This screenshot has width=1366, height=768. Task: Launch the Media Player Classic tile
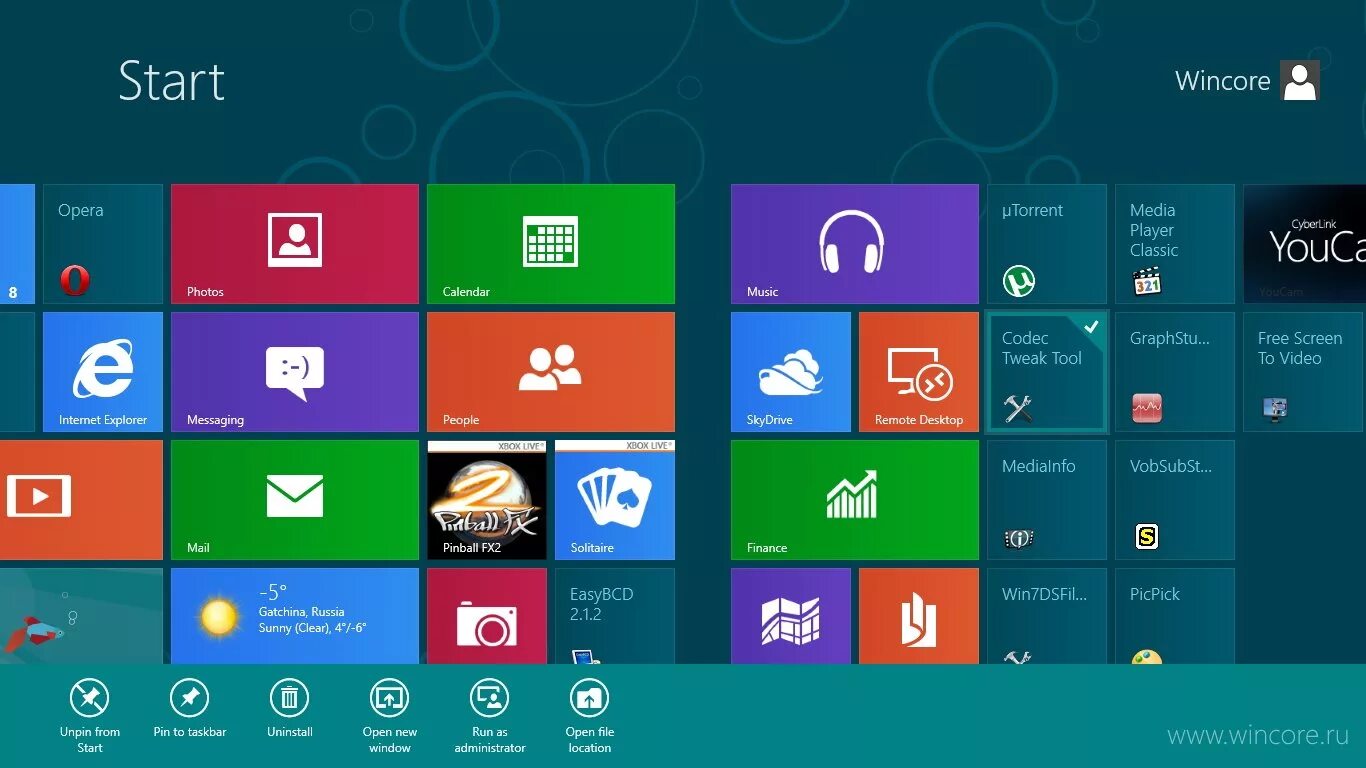1175,244
